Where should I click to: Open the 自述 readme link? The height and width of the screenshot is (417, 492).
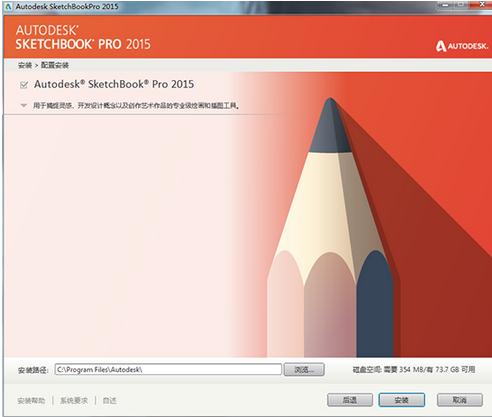109,400
